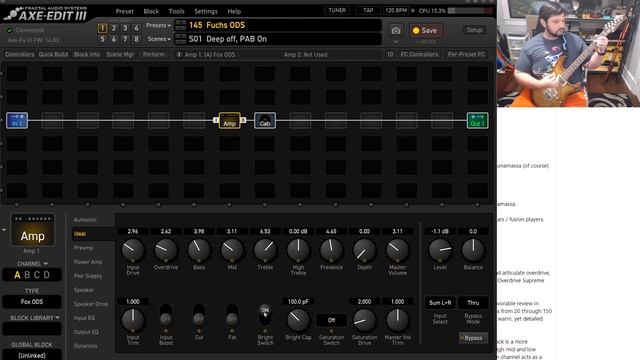This screenshot has height=360, width=640.
Task: Select scene button 1
Action: point(102,28)
